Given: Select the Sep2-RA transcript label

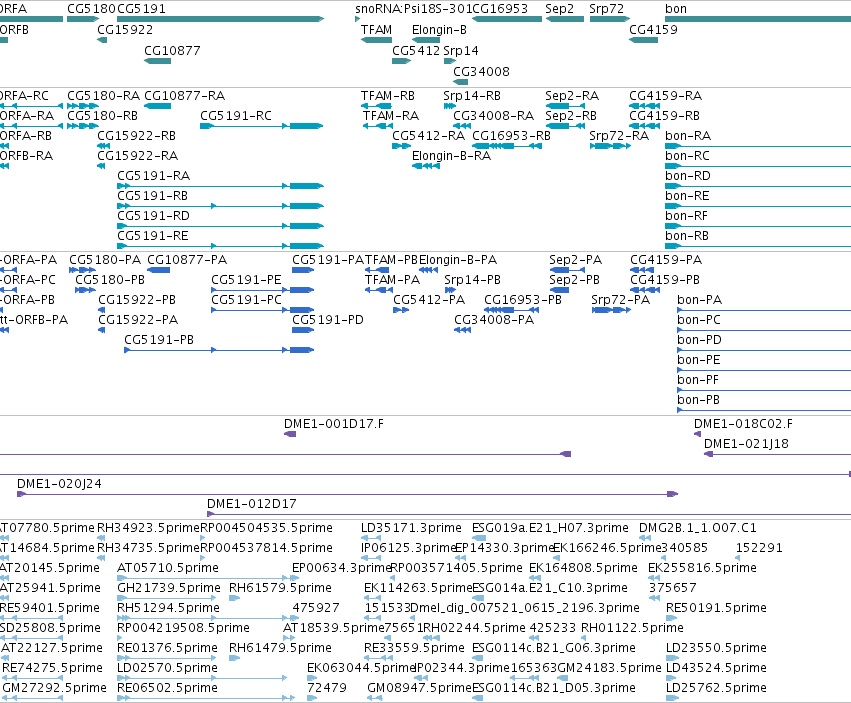Looking at the screenshot, I should coord(572,96).
